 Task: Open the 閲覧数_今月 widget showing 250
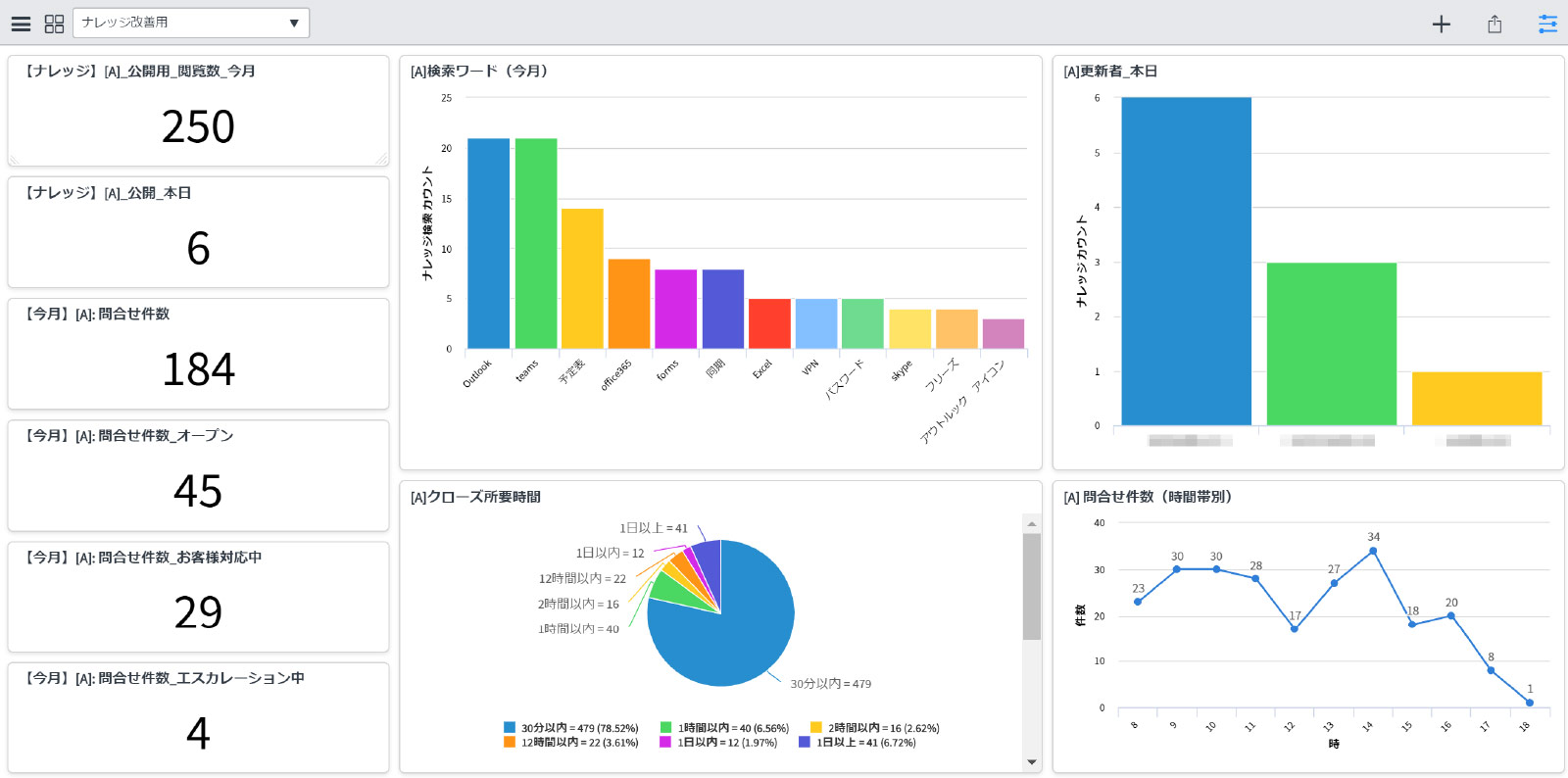click(198, 111)
